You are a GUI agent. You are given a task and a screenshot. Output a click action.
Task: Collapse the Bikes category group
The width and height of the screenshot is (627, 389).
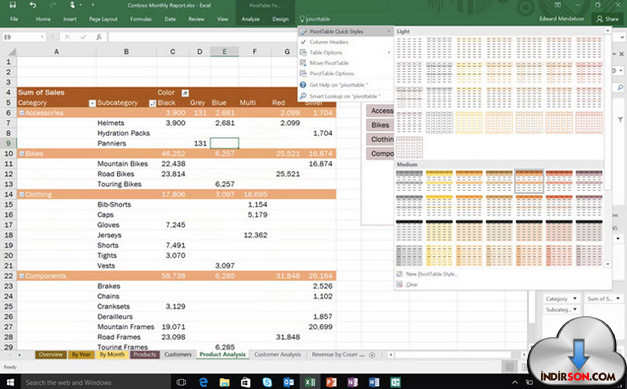click(22, 154)
